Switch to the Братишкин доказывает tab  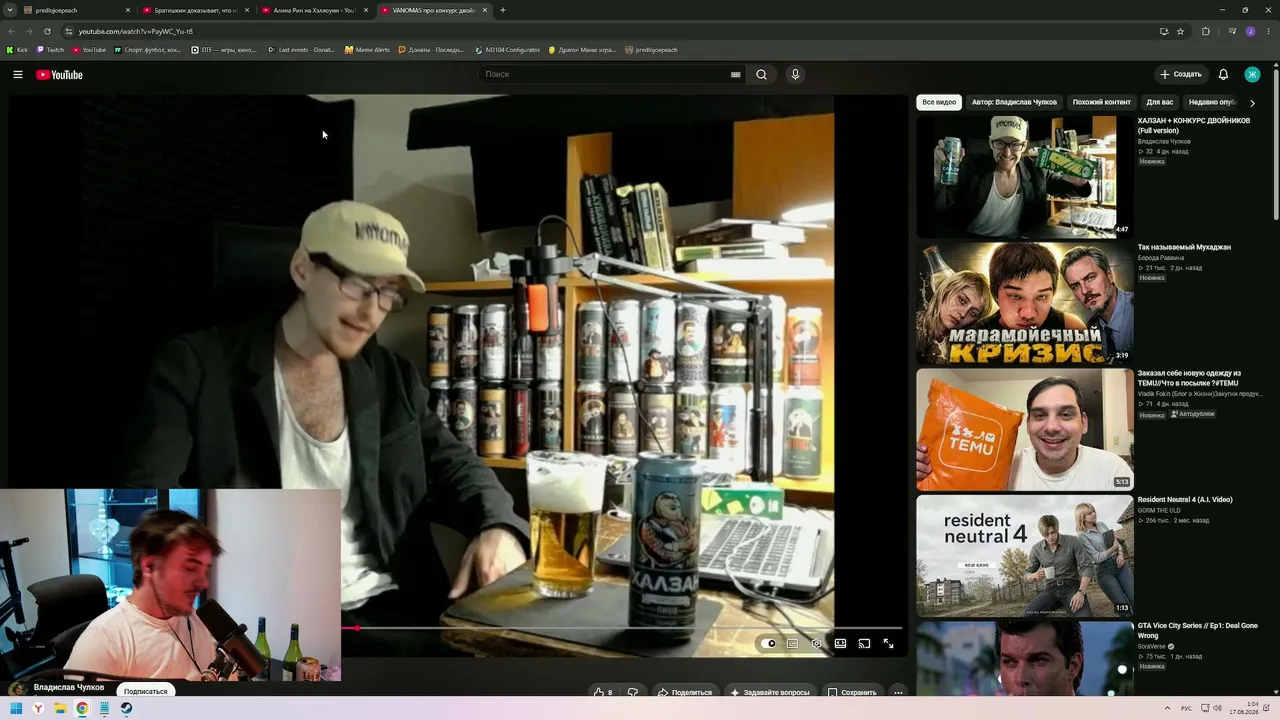pos(196,10)
